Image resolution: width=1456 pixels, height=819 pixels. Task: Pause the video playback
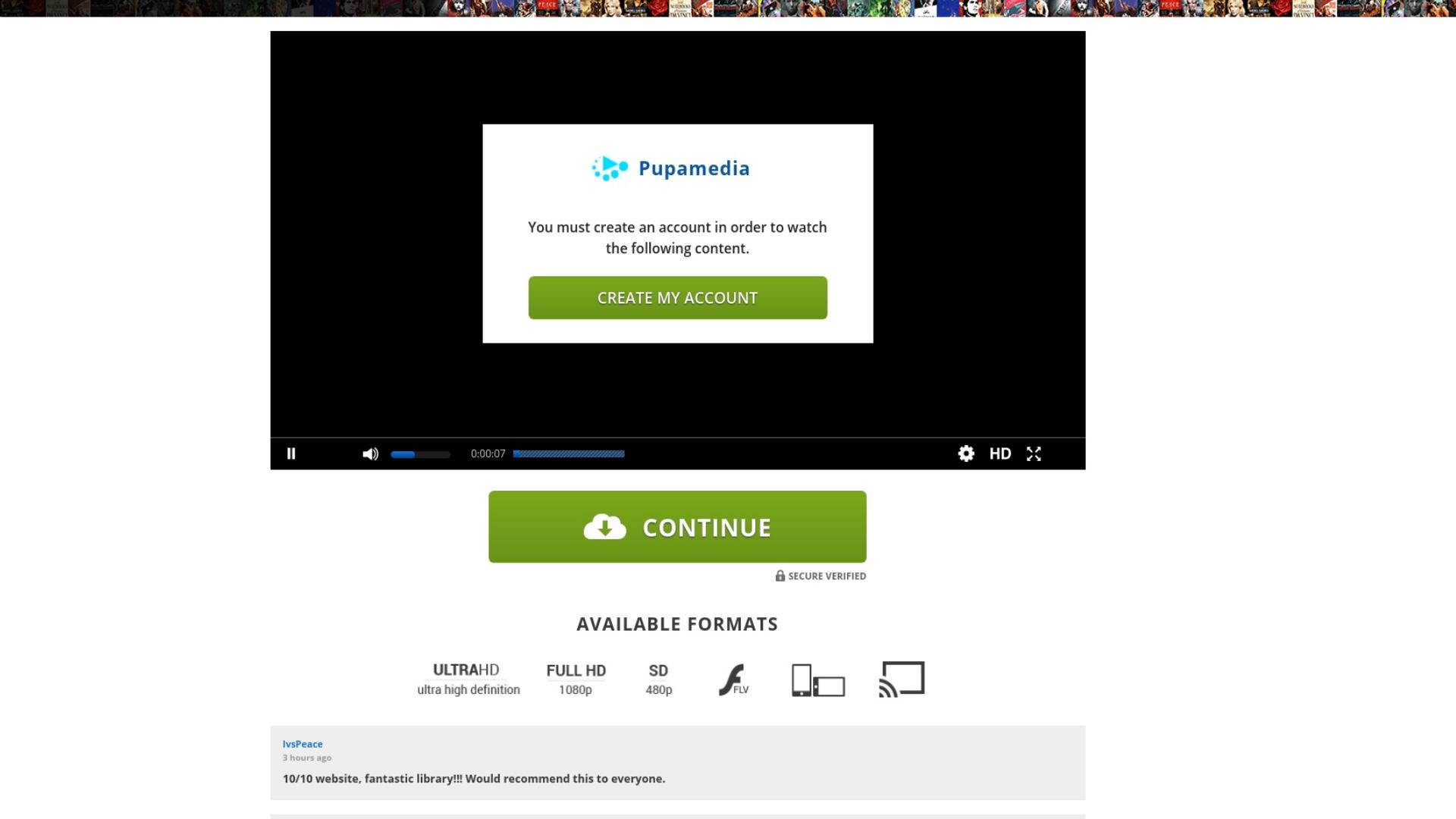pos(291,453)
